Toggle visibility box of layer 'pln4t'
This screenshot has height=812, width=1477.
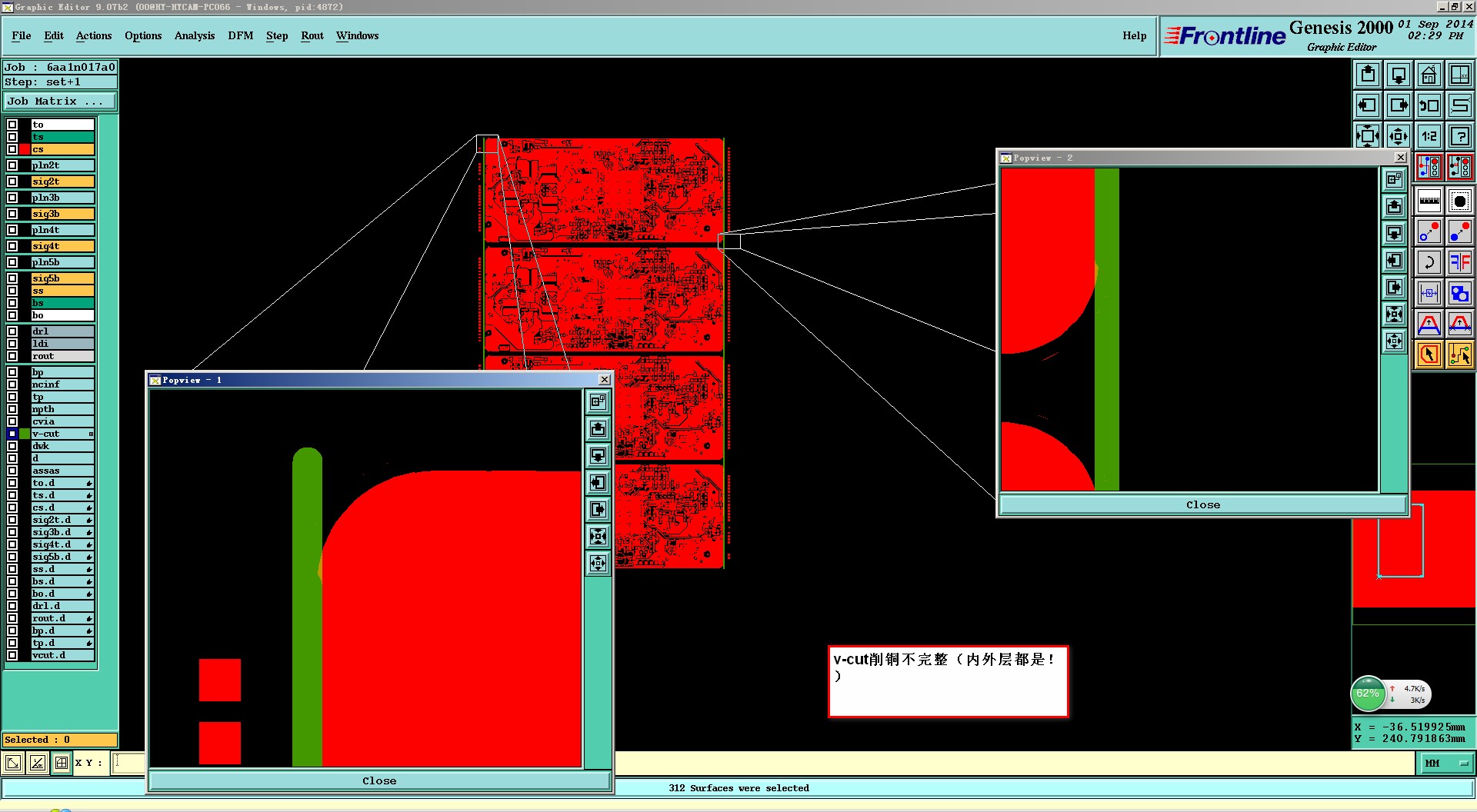coord(12,230)
